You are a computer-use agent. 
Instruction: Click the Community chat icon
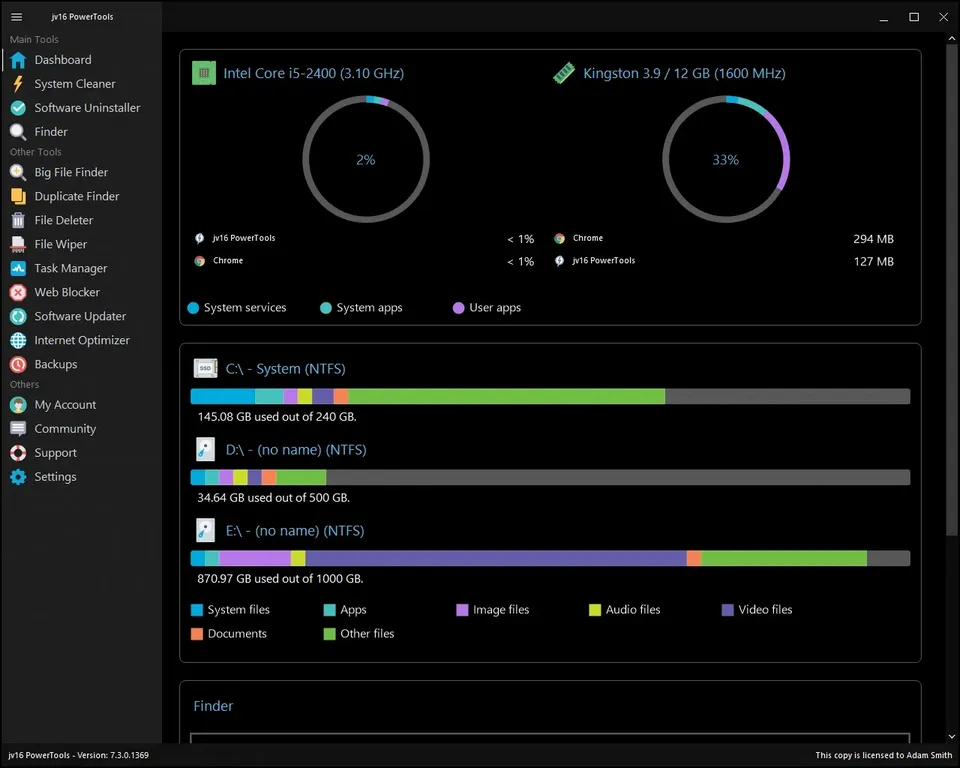point(18,429)
